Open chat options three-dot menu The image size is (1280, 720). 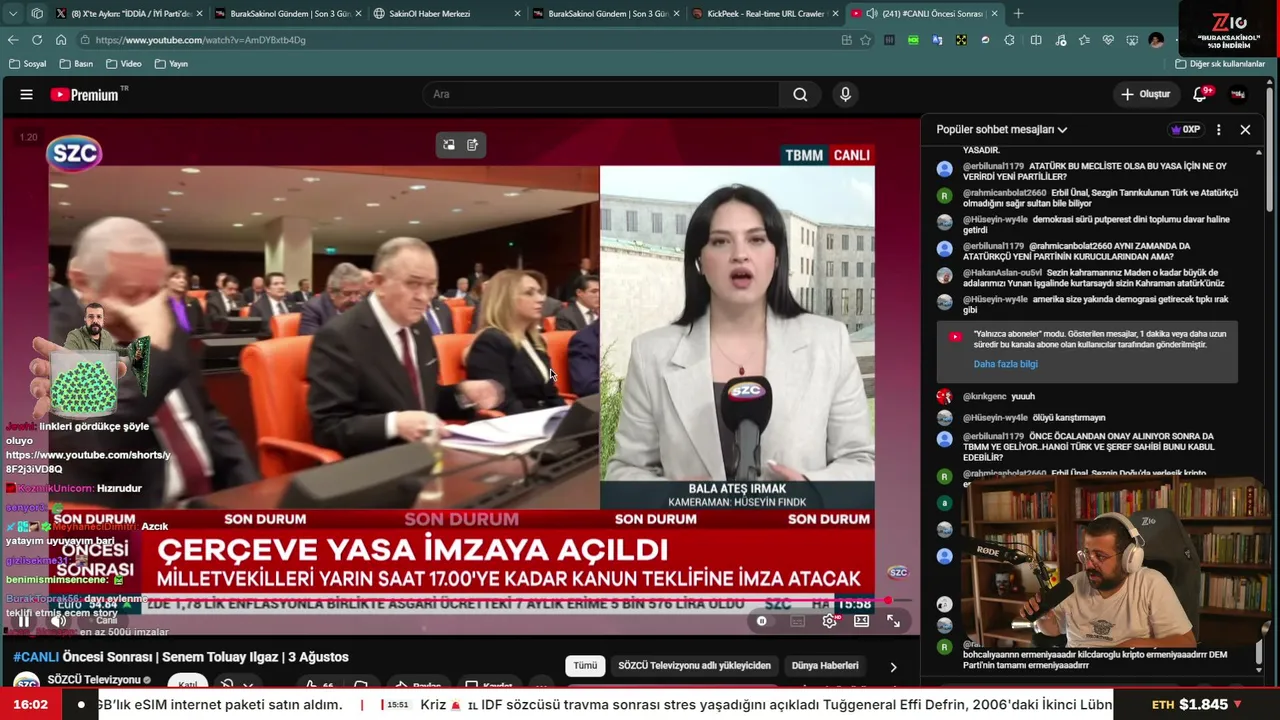(1218, 130)
